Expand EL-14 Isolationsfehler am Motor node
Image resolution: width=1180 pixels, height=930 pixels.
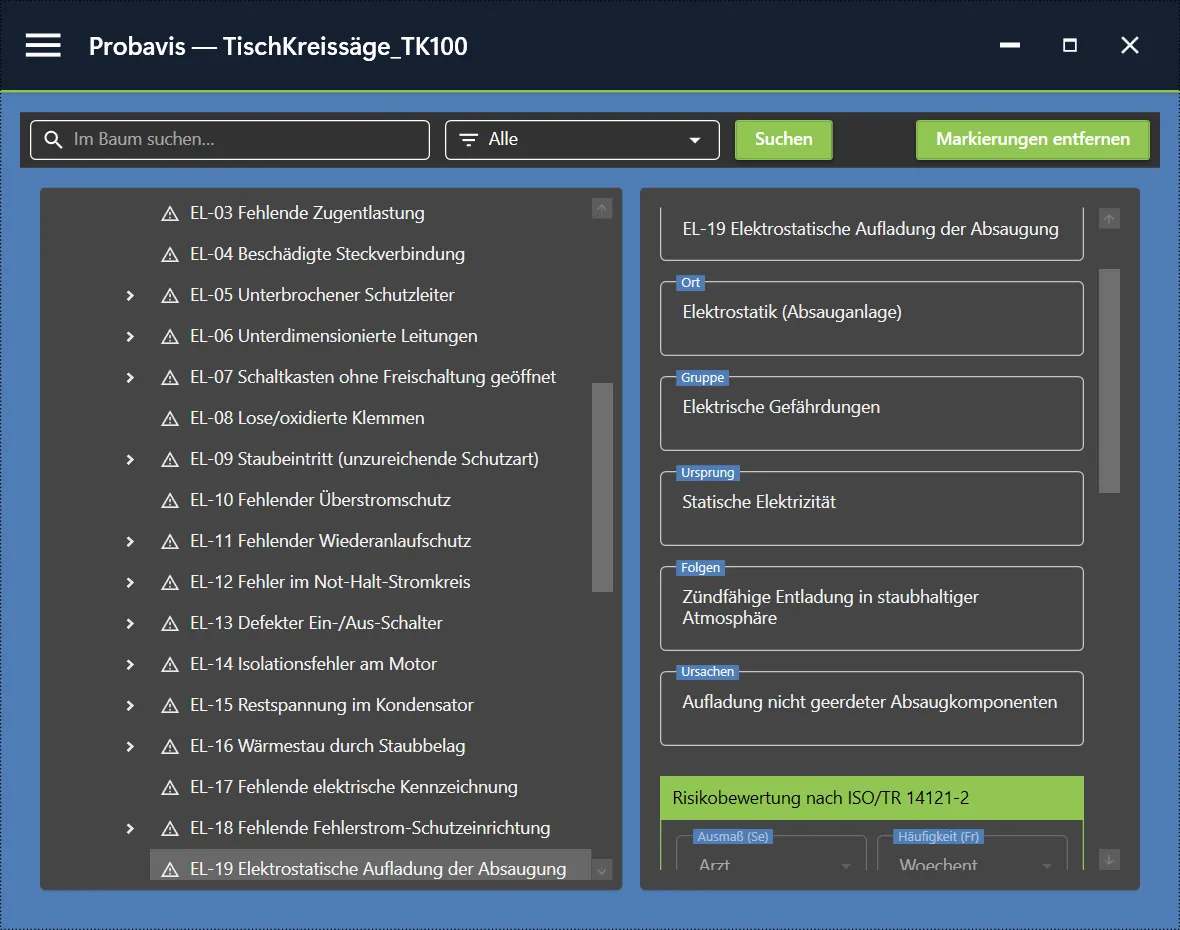[130, 664]
